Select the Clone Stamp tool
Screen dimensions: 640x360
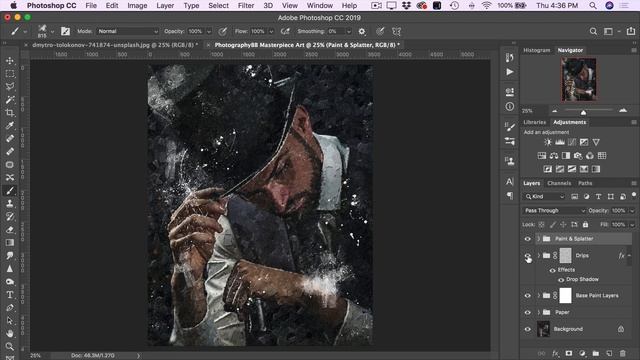(x=10, y=204)
